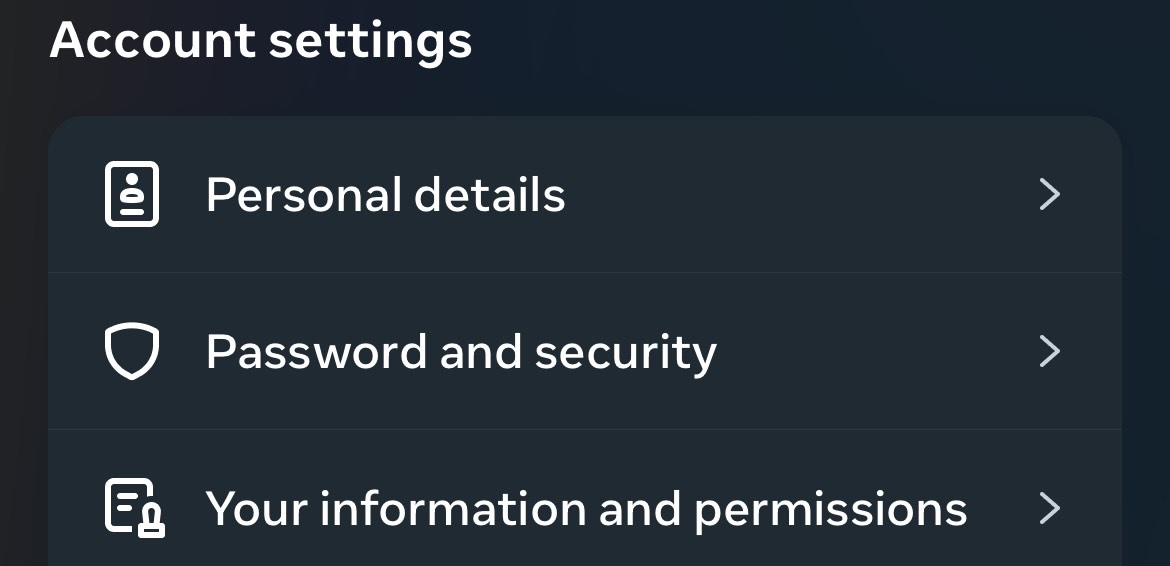Go to Your information and permissions
The height and width of the screenshot is (566, 1170).
click(585, 508)
